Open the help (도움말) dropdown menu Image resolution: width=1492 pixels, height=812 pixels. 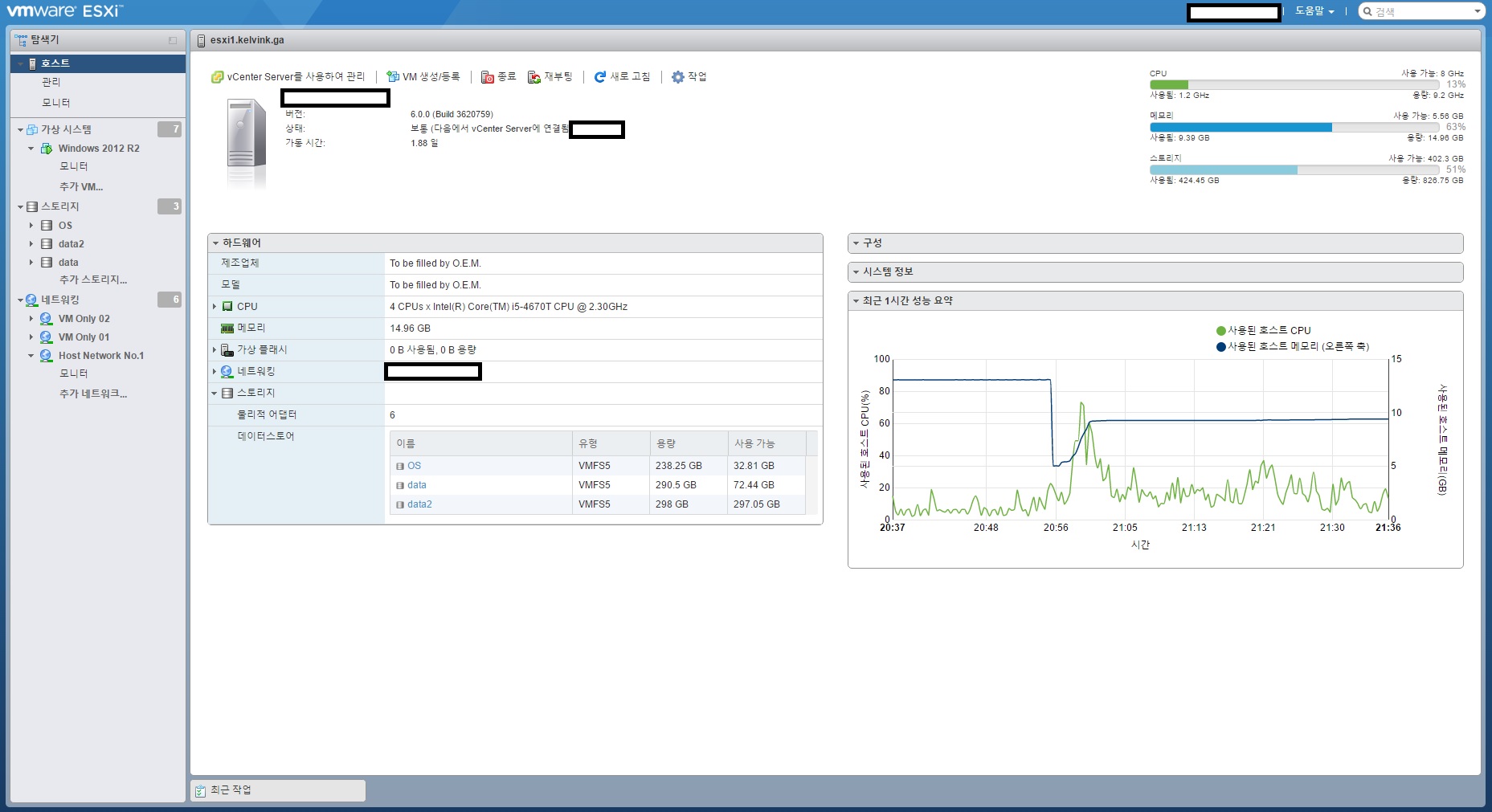tap(1314, 11)
